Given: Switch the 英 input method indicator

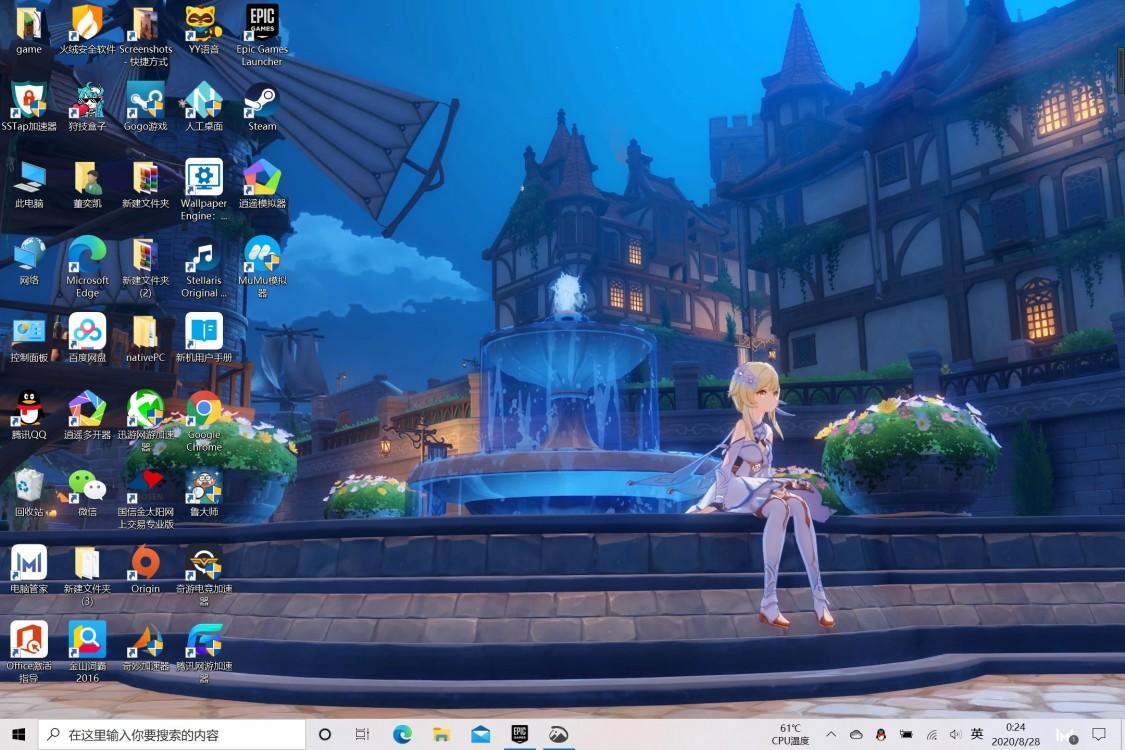Looking at the screenshot, I should 976,734.
